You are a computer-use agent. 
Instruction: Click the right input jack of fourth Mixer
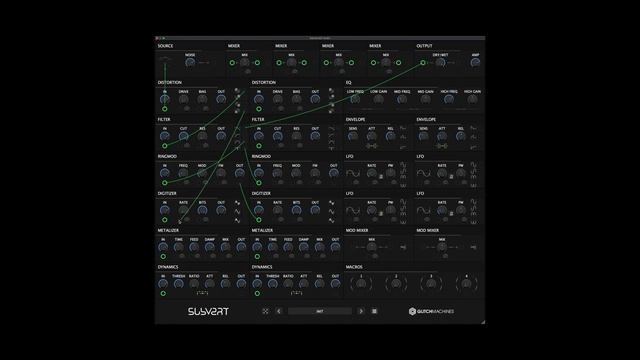coord(398,63)
